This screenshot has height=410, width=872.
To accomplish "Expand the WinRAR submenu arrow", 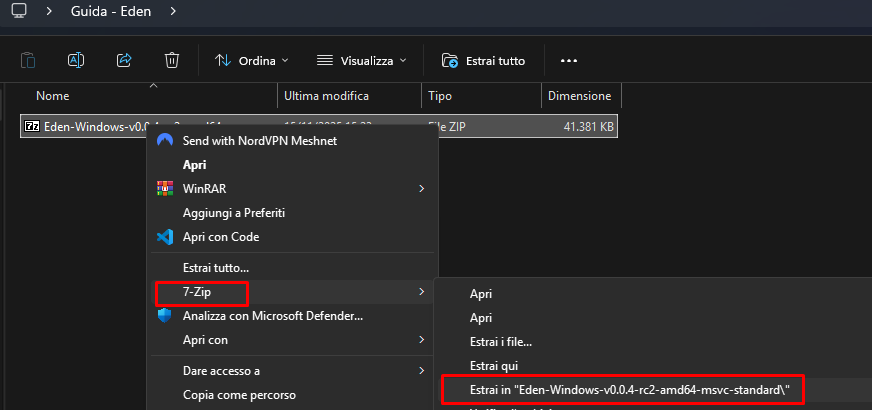I will 422,189.
